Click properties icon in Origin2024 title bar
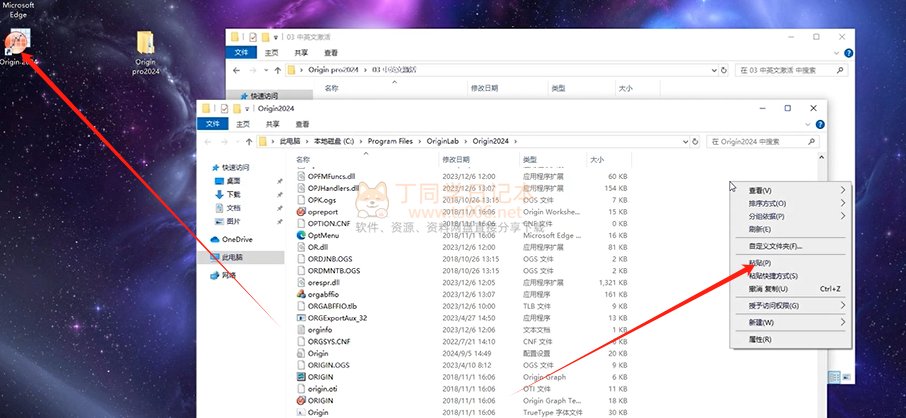This screenshot has height=418, width=906. pos(224,108)
